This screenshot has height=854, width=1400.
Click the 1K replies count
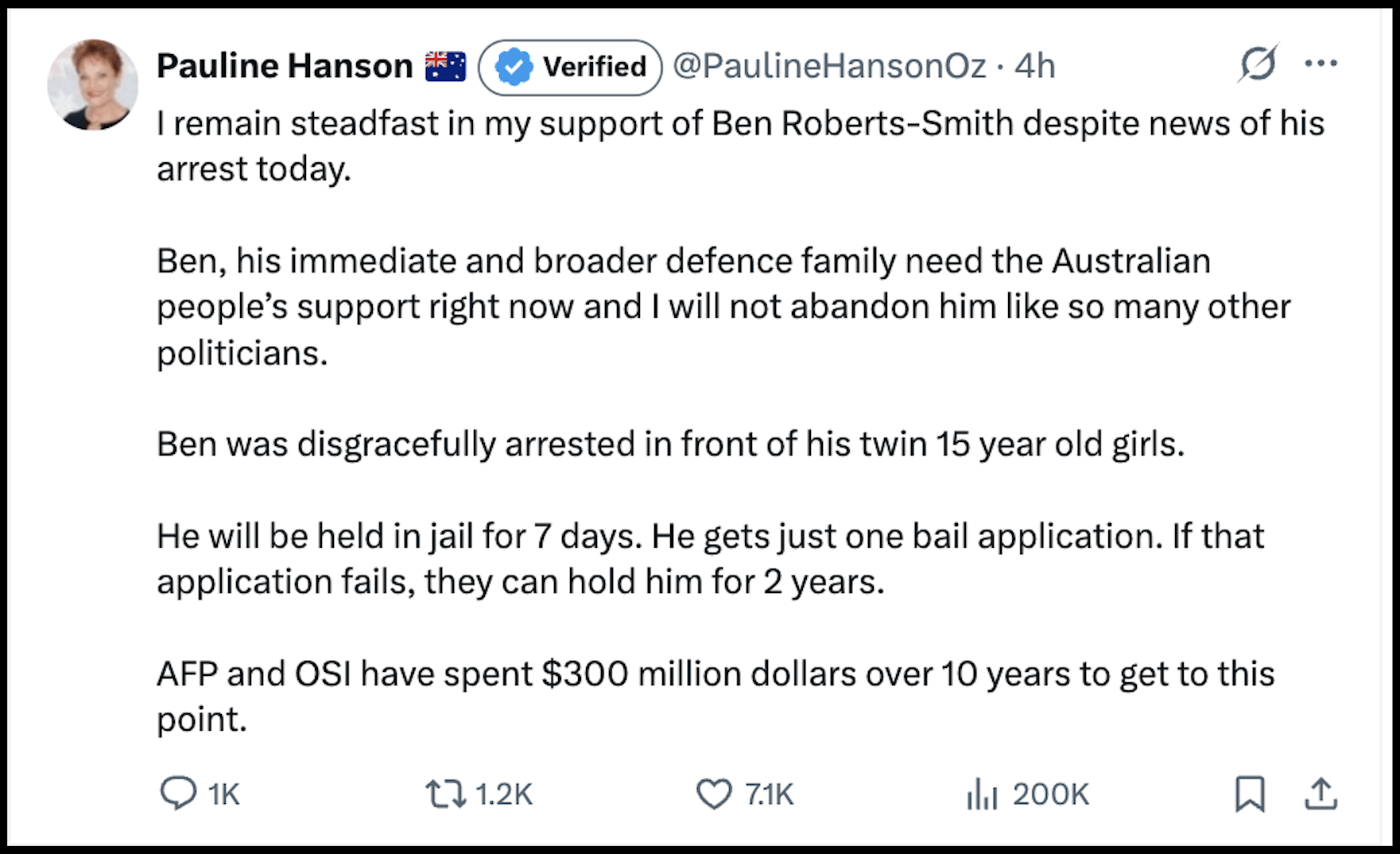(x=223, y=794)
